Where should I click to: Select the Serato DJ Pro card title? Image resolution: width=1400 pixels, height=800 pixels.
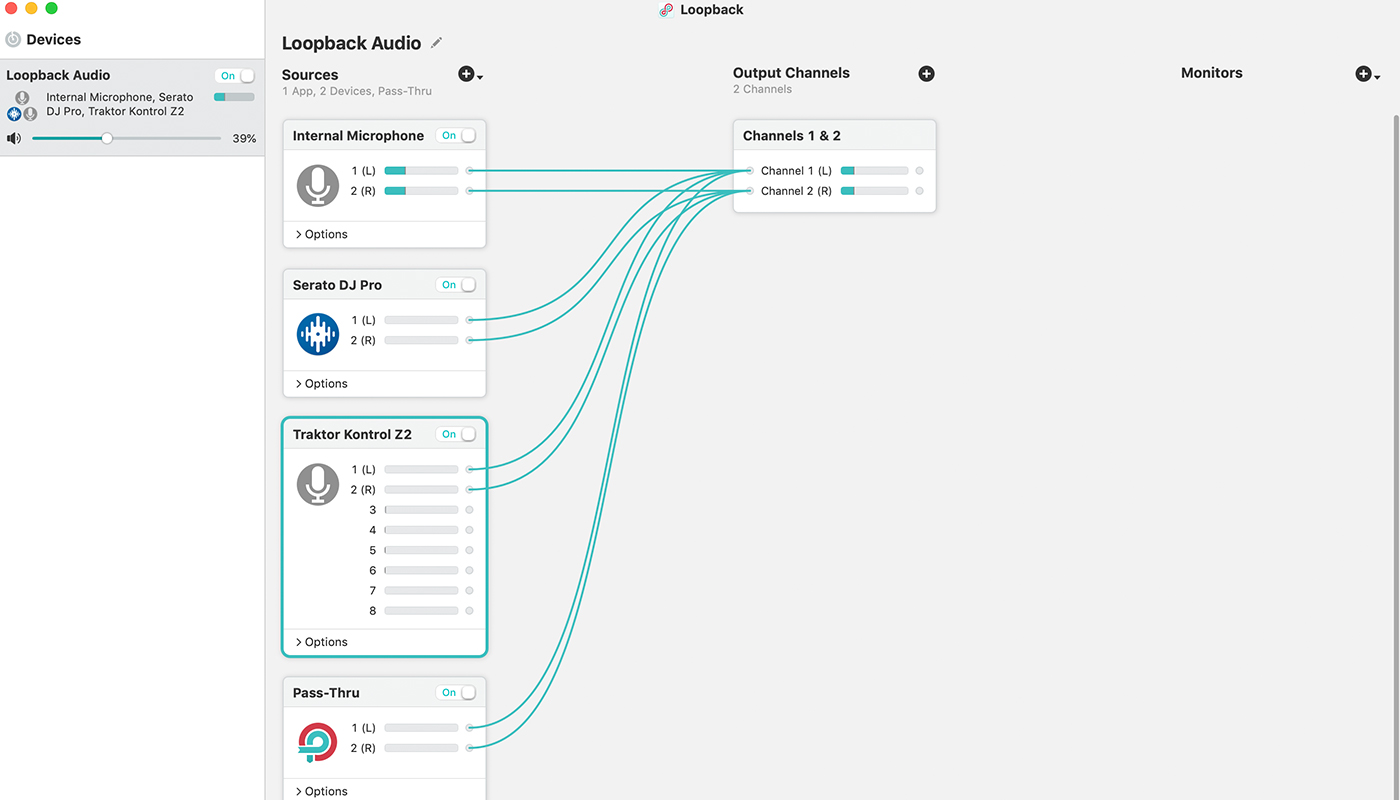[337, 285]
